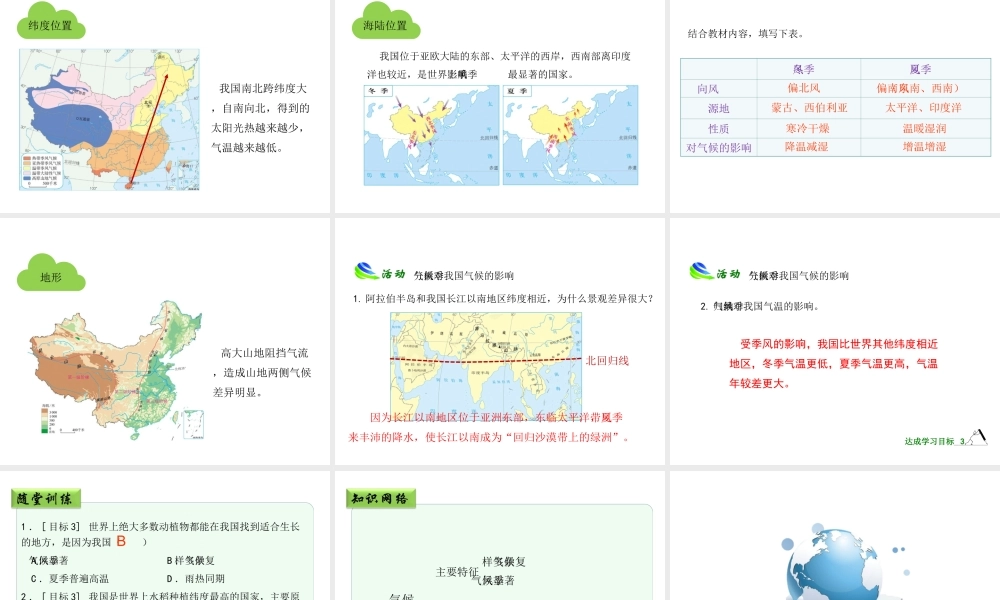
Task: Click the red arrow on the climate map
Action: coord(148,130)
